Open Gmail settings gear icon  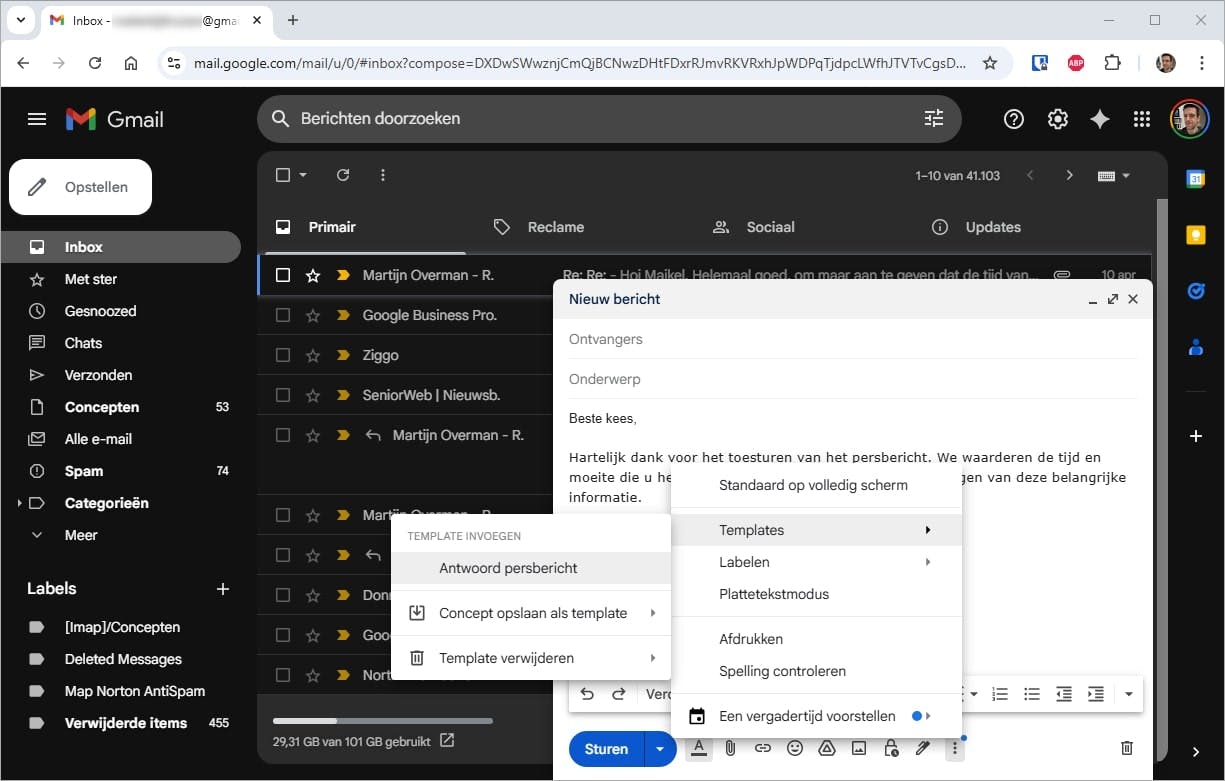pyautogui.click(x=1057, y=119)
